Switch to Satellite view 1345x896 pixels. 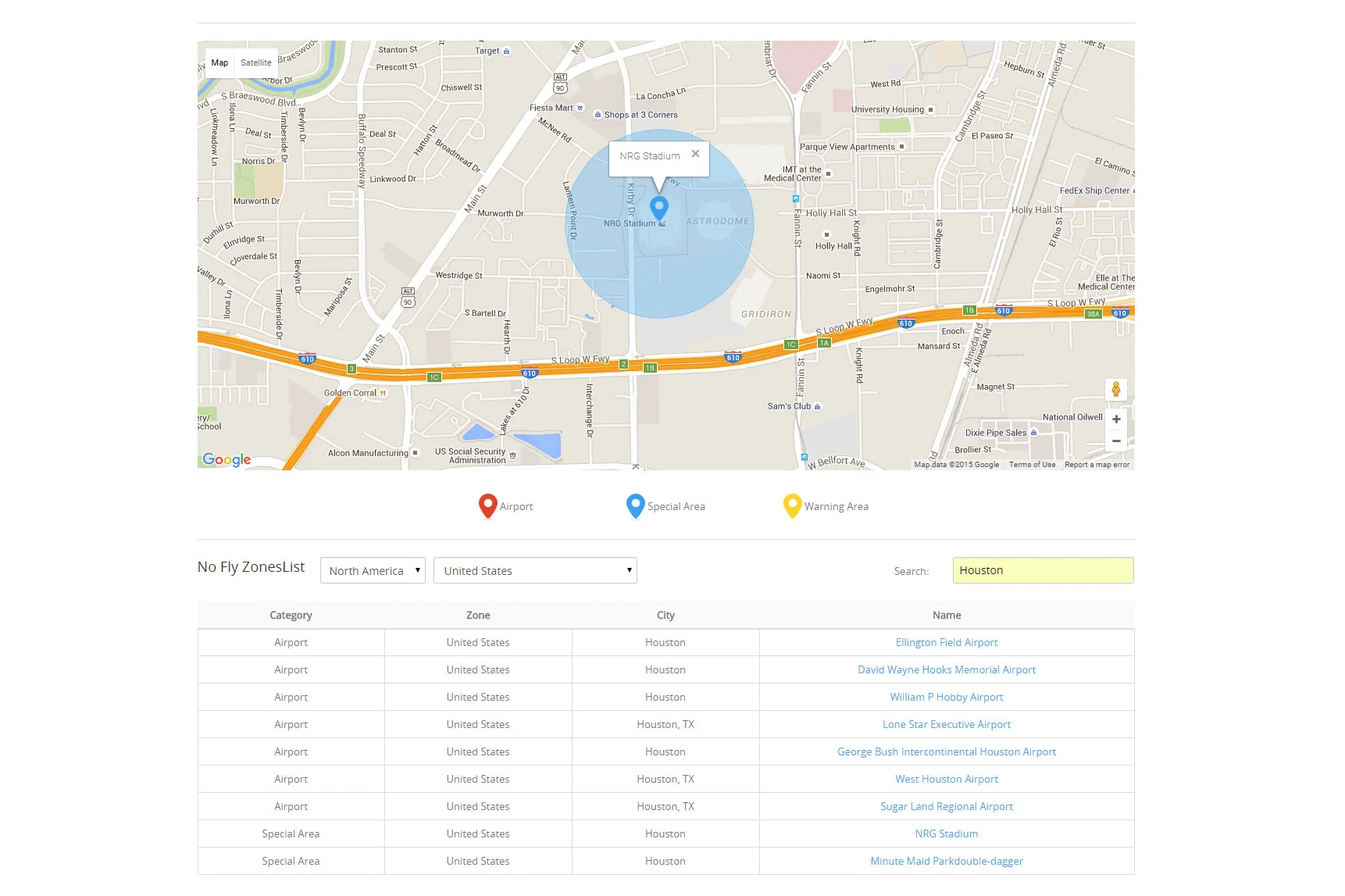256,62
